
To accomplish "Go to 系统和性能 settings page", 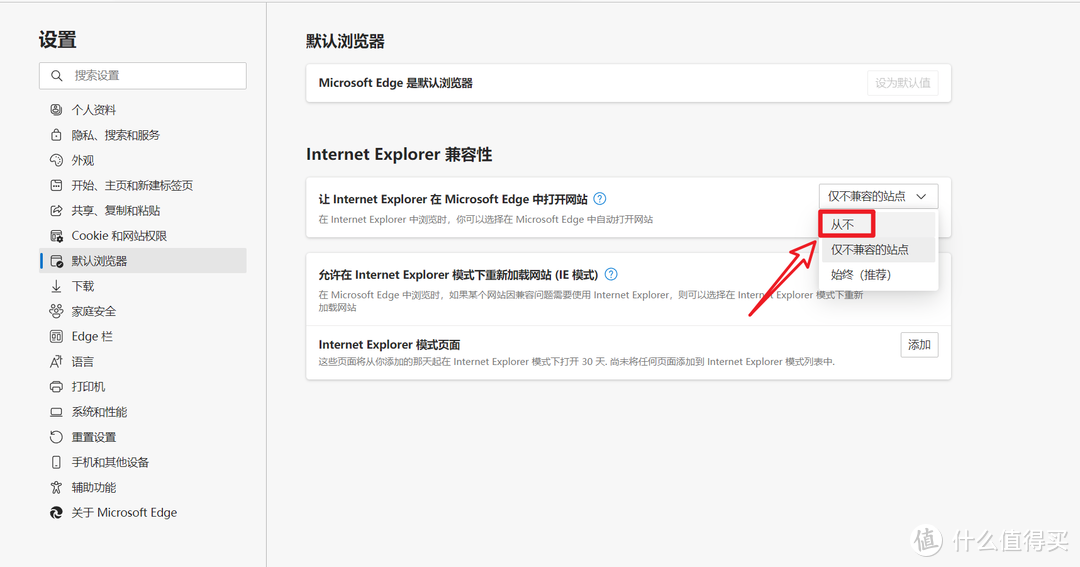I will 99,412.
